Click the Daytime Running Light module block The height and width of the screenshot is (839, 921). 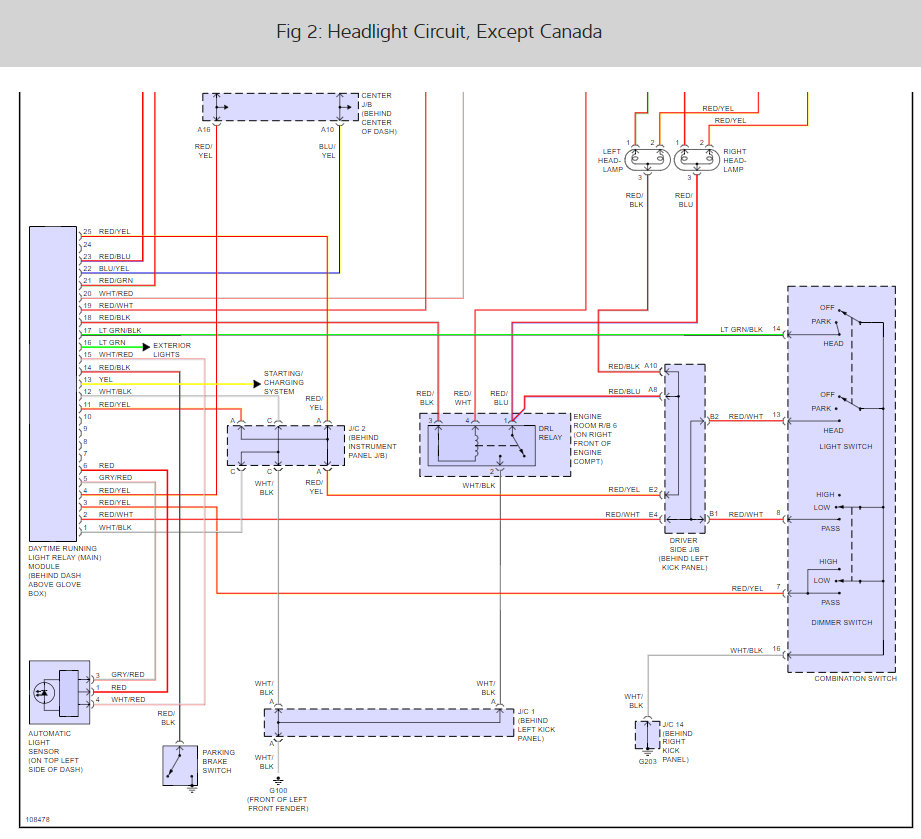pyautogui.click(x=53, y=384)
